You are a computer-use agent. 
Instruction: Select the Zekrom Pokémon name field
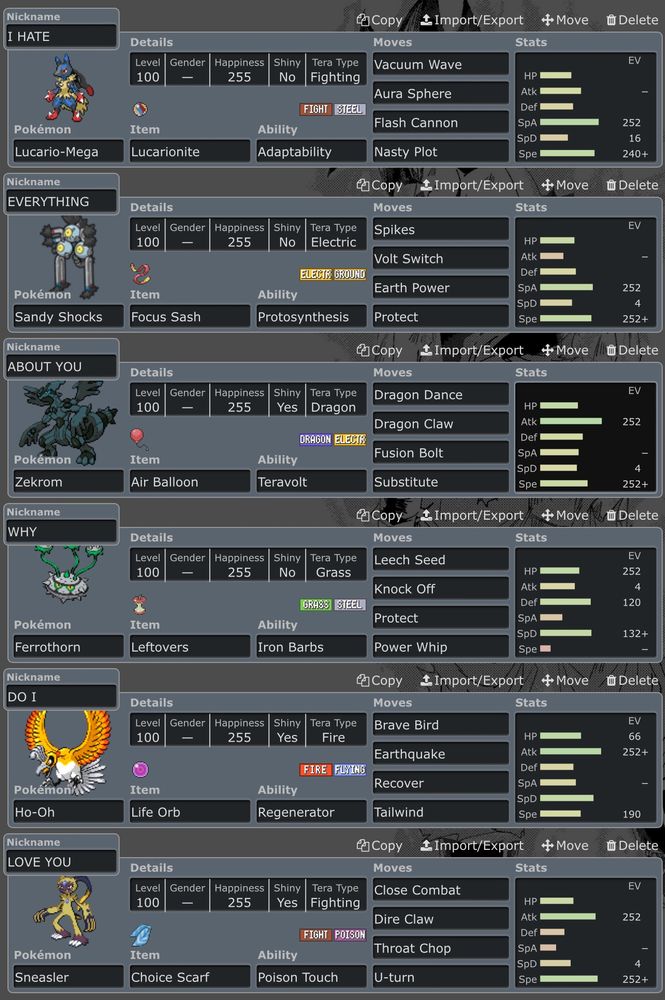pyautogui.click(x=68, y=482)
